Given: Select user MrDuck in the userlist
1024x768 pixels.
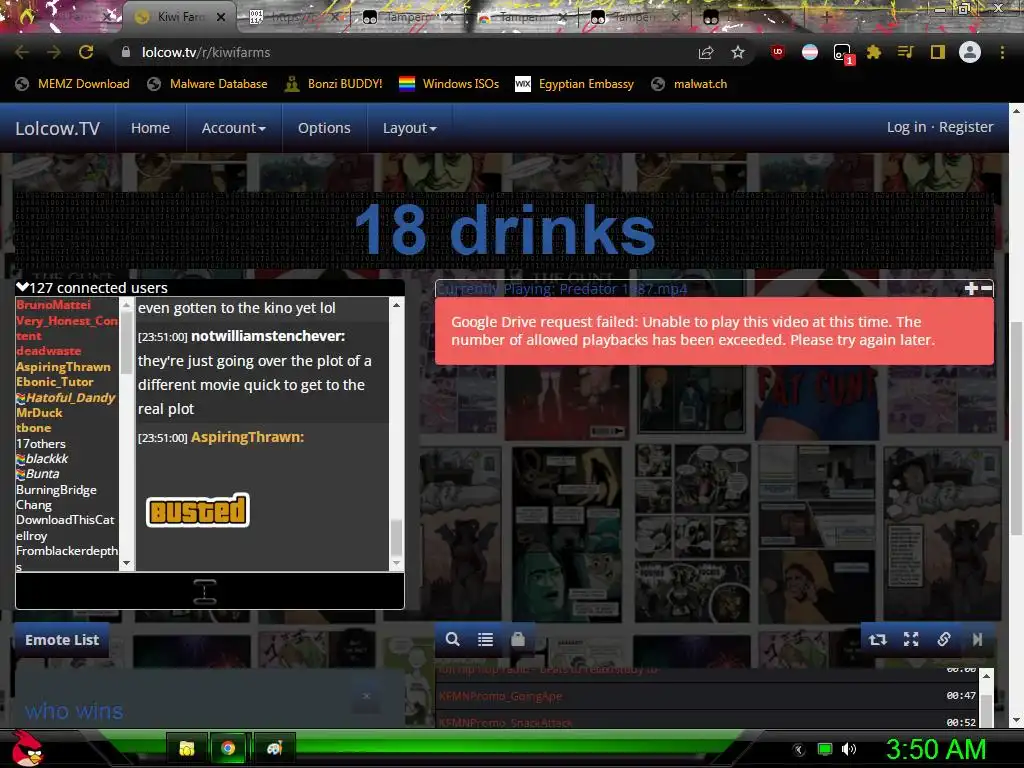Looking at the screenshot, I should pyautogui.click(x=39, y=413).
